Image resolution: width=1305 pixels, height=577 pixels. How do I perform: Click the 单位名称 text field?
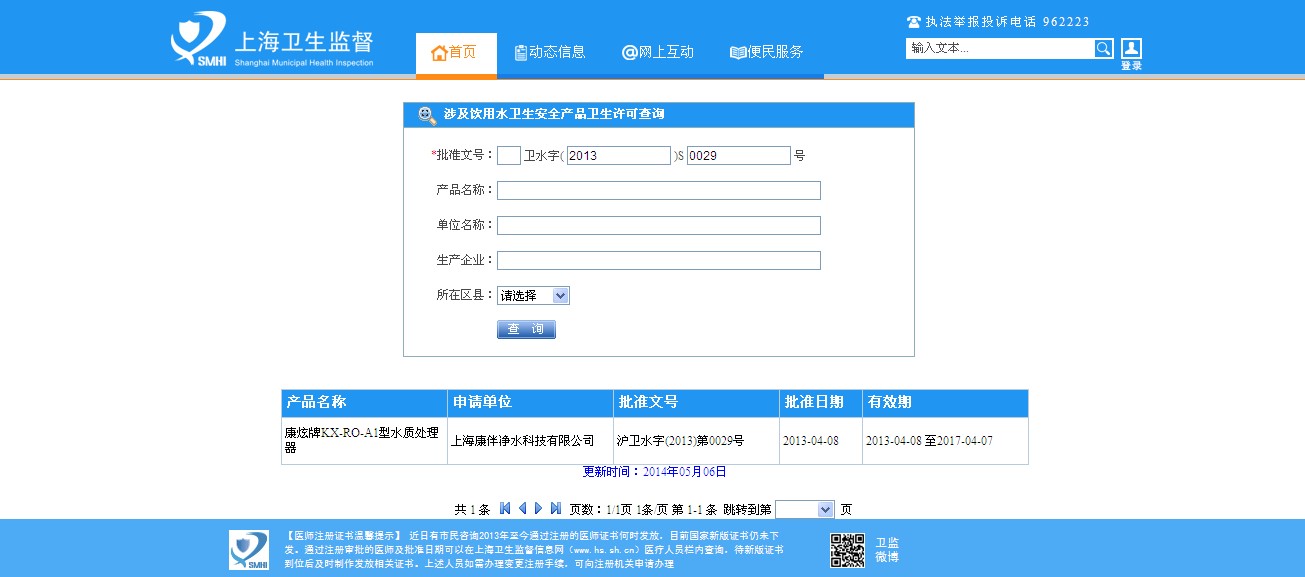pos(658,225)
